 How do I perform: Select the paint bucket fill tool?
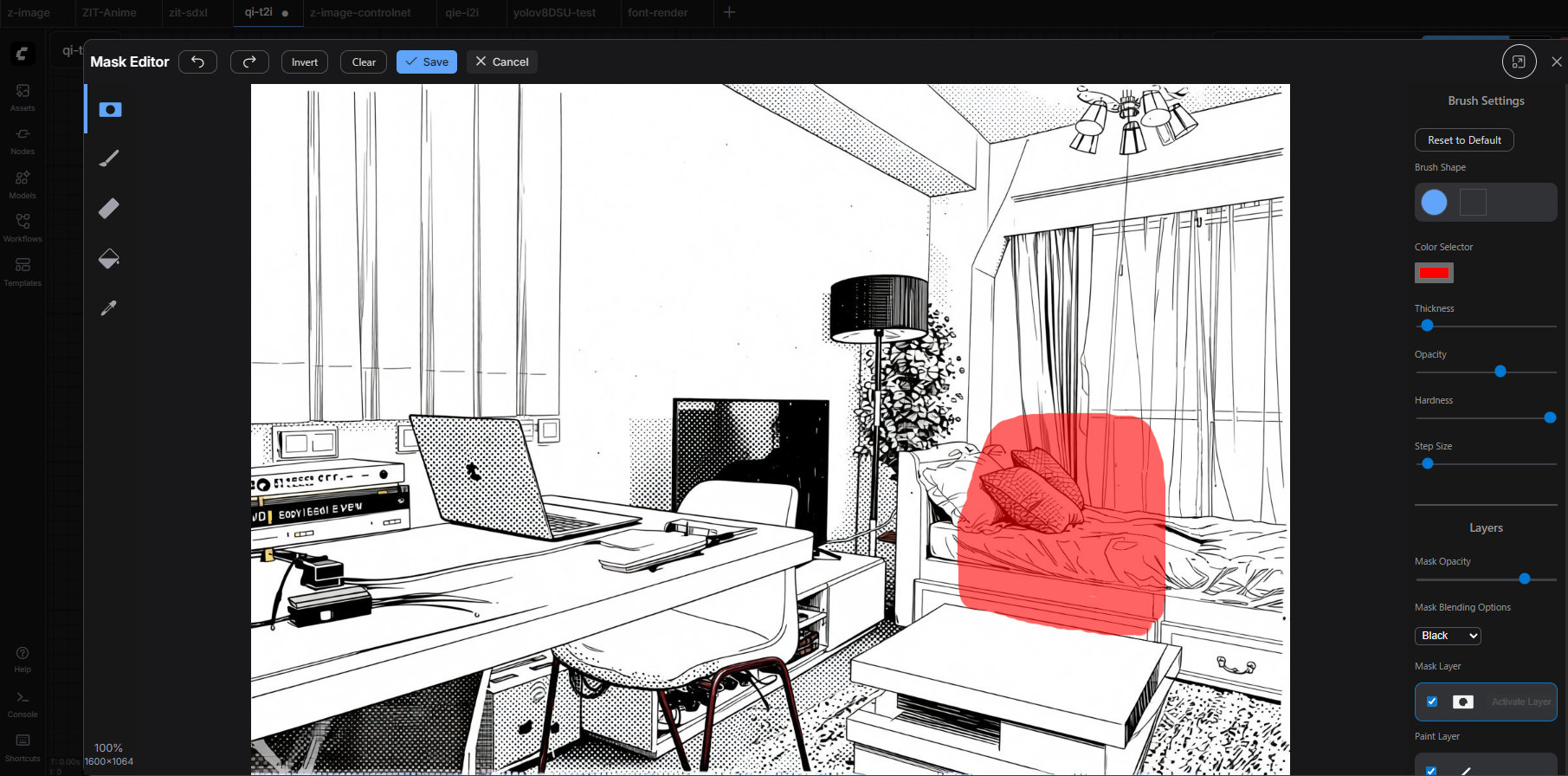pyautogui.click(x=109, y=258)
